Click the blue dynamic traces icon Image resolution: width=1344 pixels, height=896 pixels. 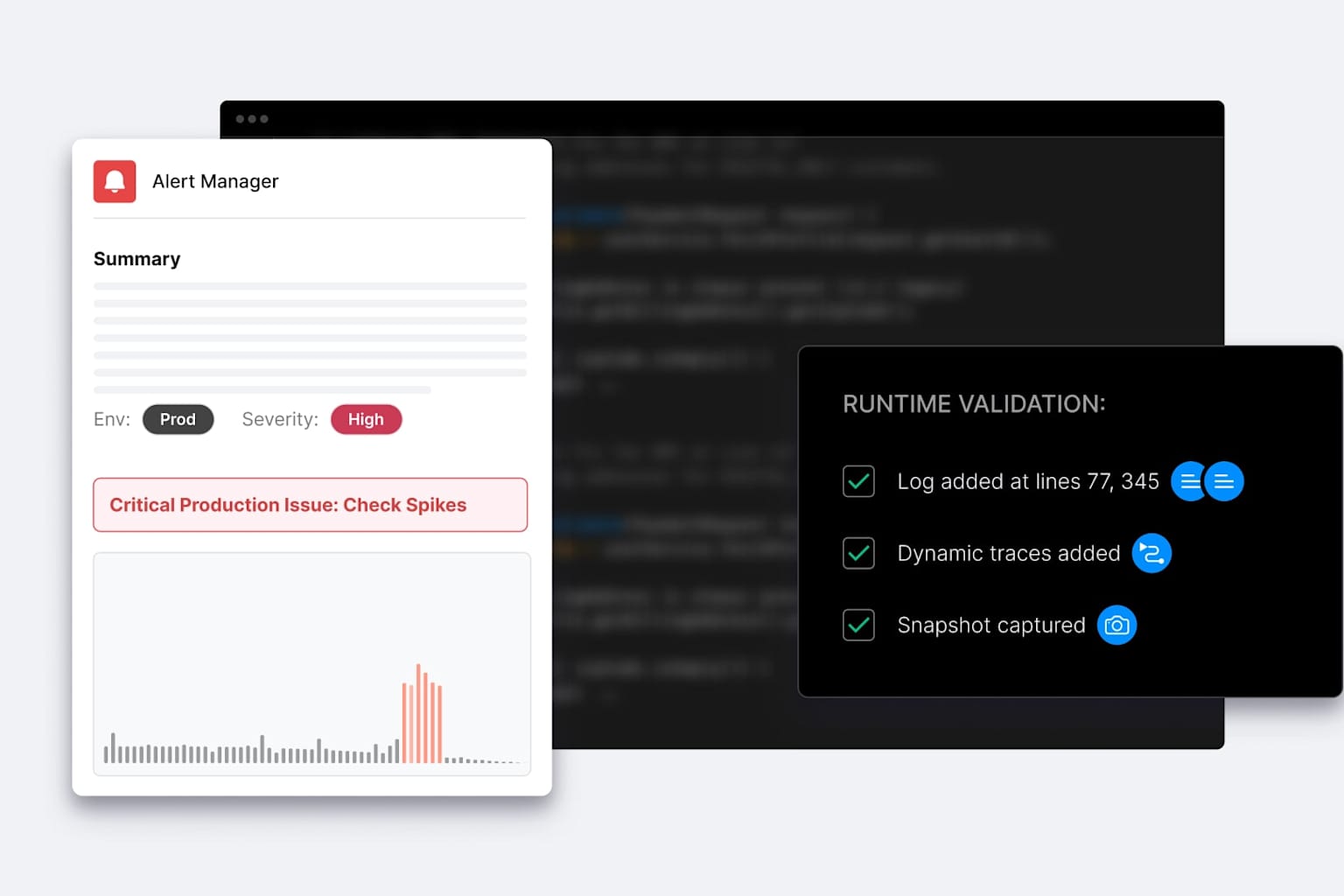tap(1151, 553)
